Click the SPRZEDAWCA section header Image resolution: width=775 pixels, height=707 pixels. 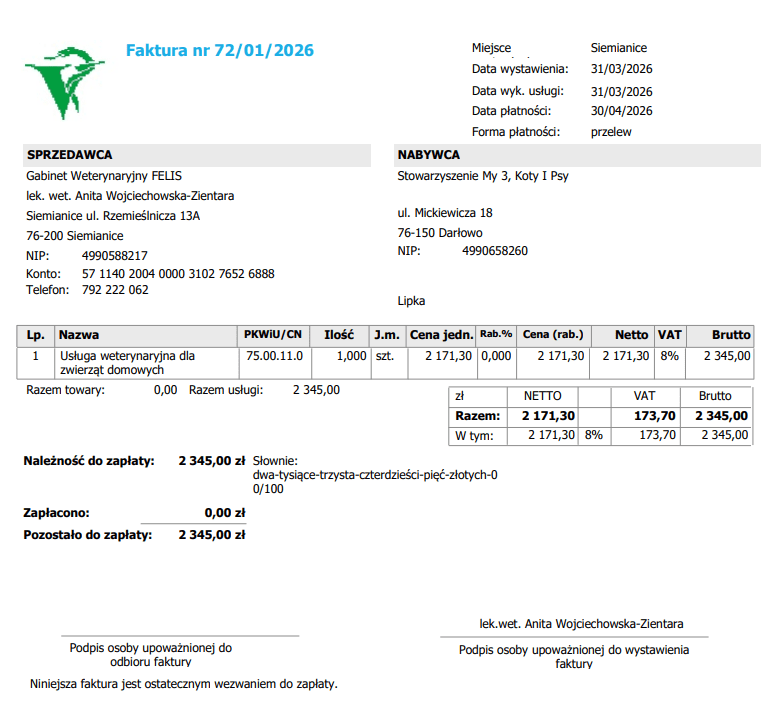(x=70, y=155)
